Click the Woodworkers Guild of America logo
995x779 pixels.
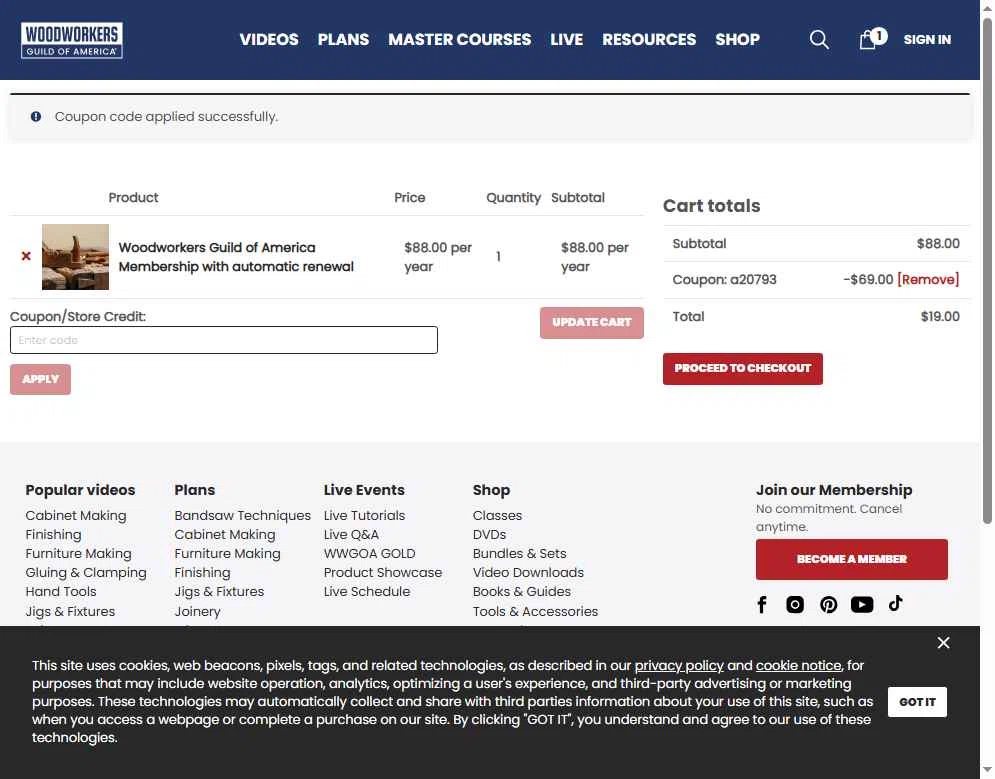[x=72, y=40]
